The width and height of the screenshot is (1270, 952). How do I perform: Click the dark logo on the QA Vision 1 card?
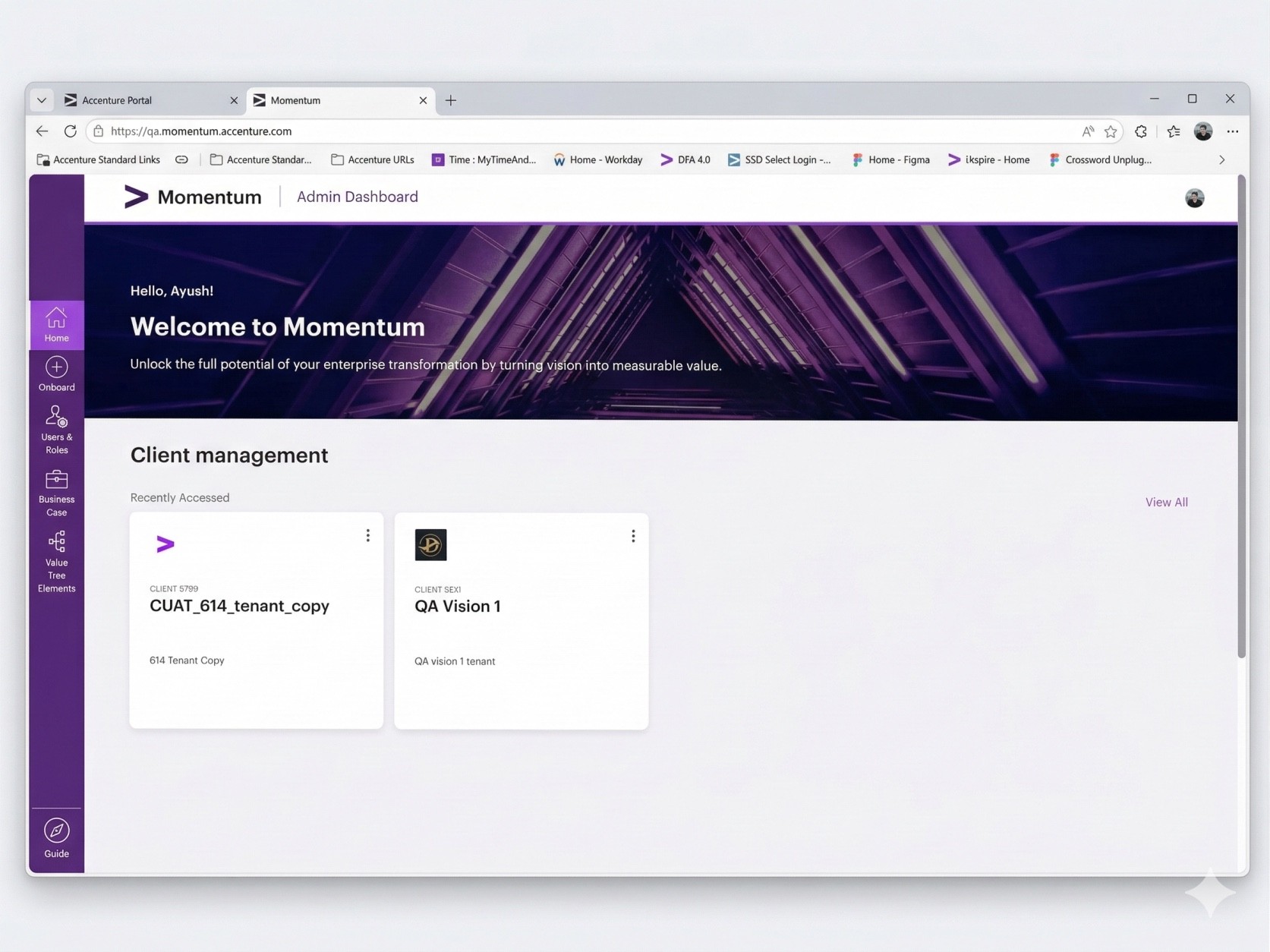[x=430, y=545]
